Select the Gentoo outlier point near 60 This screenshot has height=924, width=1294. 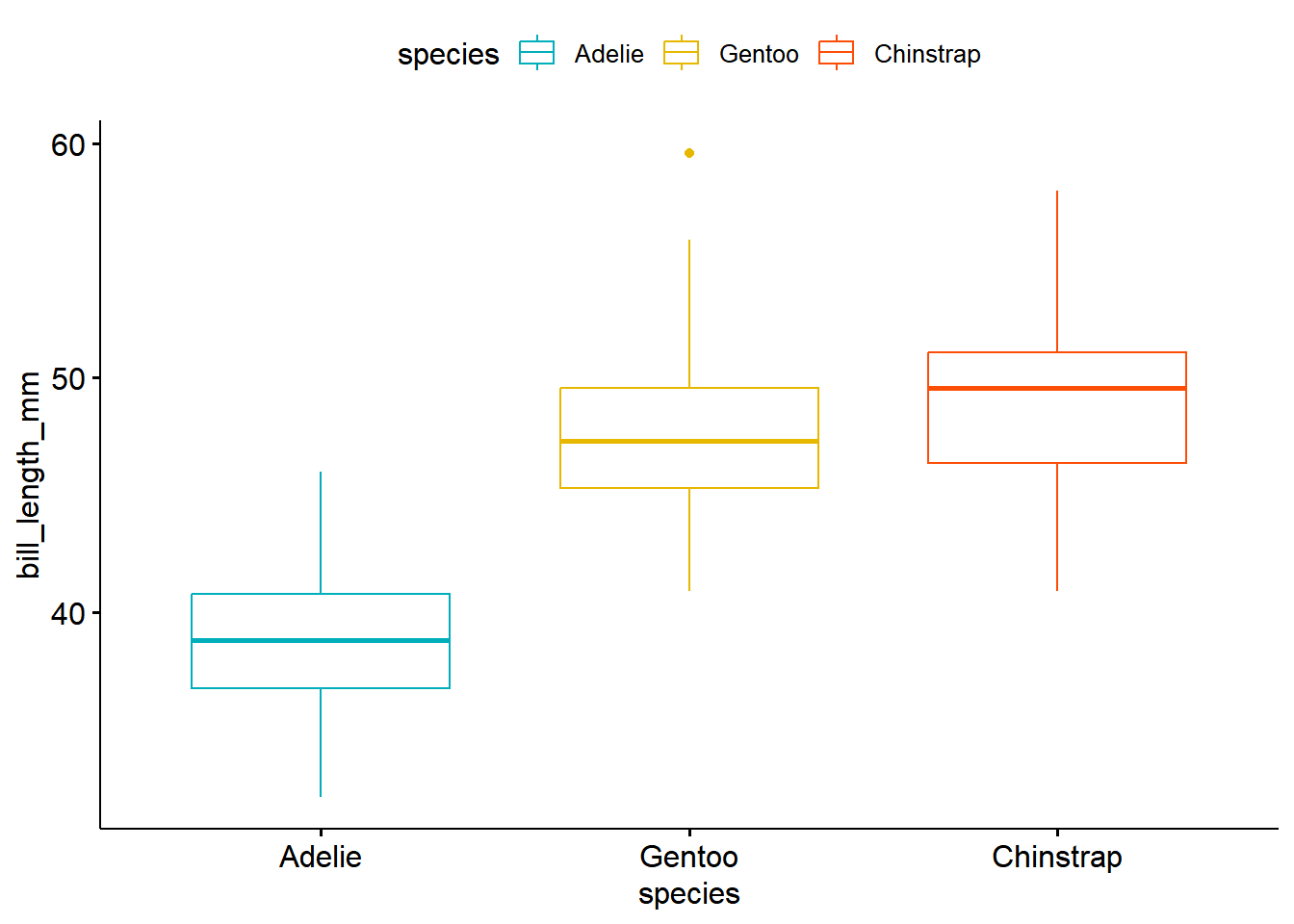(689, 153)
